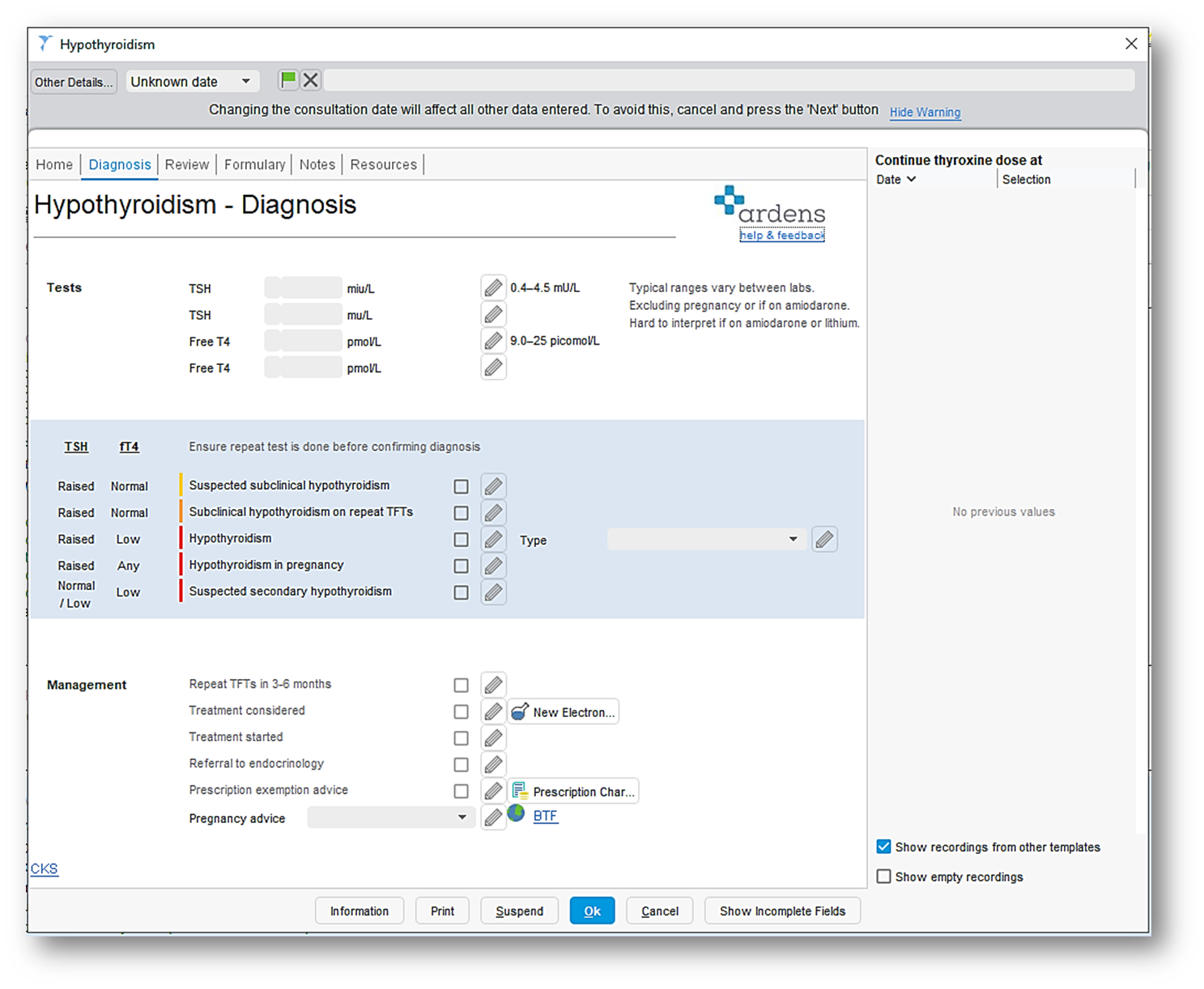Select the Diagnosis tab
The height and width of the screenshot is (989, 1204).
click(120, 164)
